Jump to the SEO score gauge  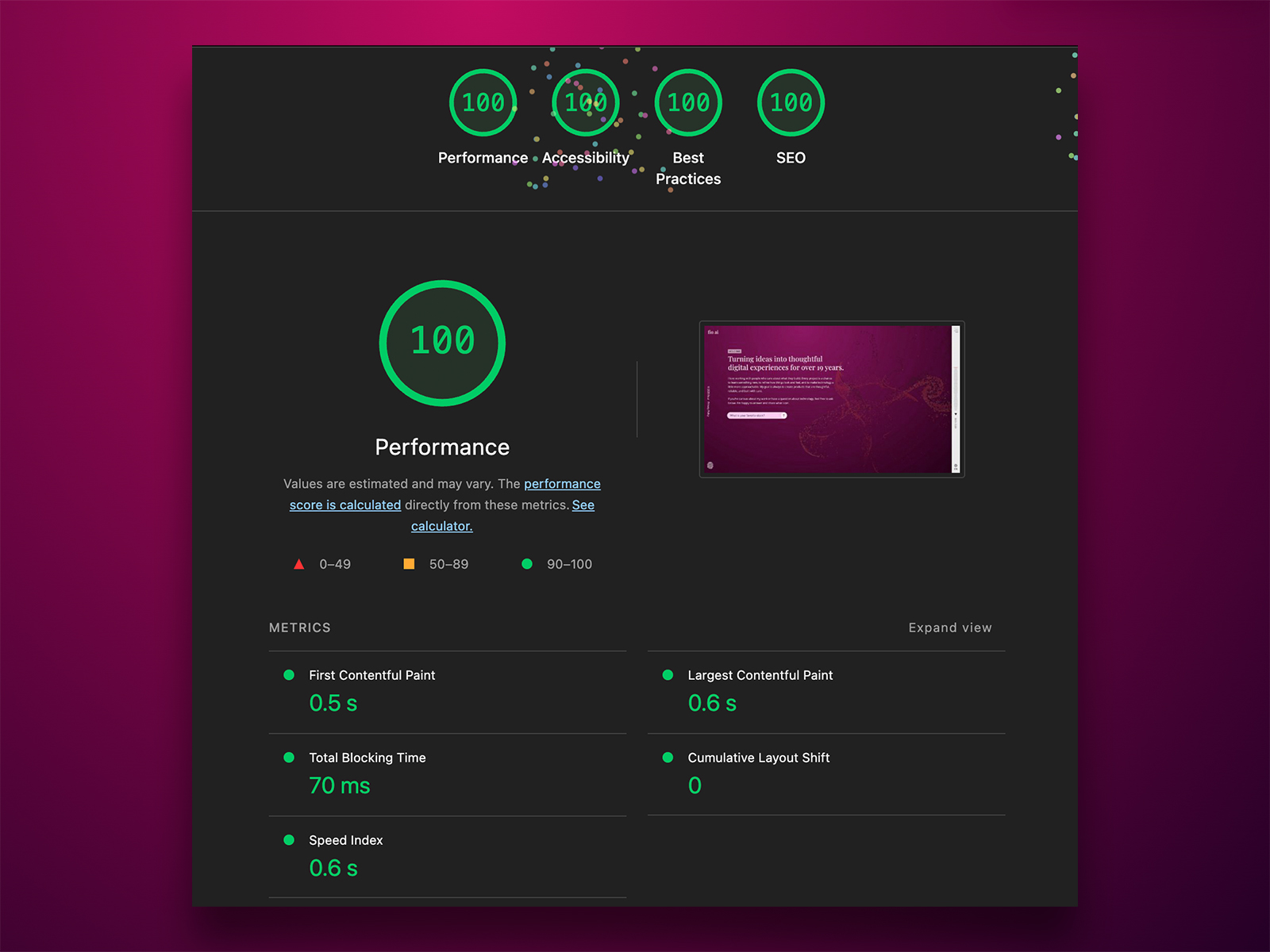pos(791,103)
